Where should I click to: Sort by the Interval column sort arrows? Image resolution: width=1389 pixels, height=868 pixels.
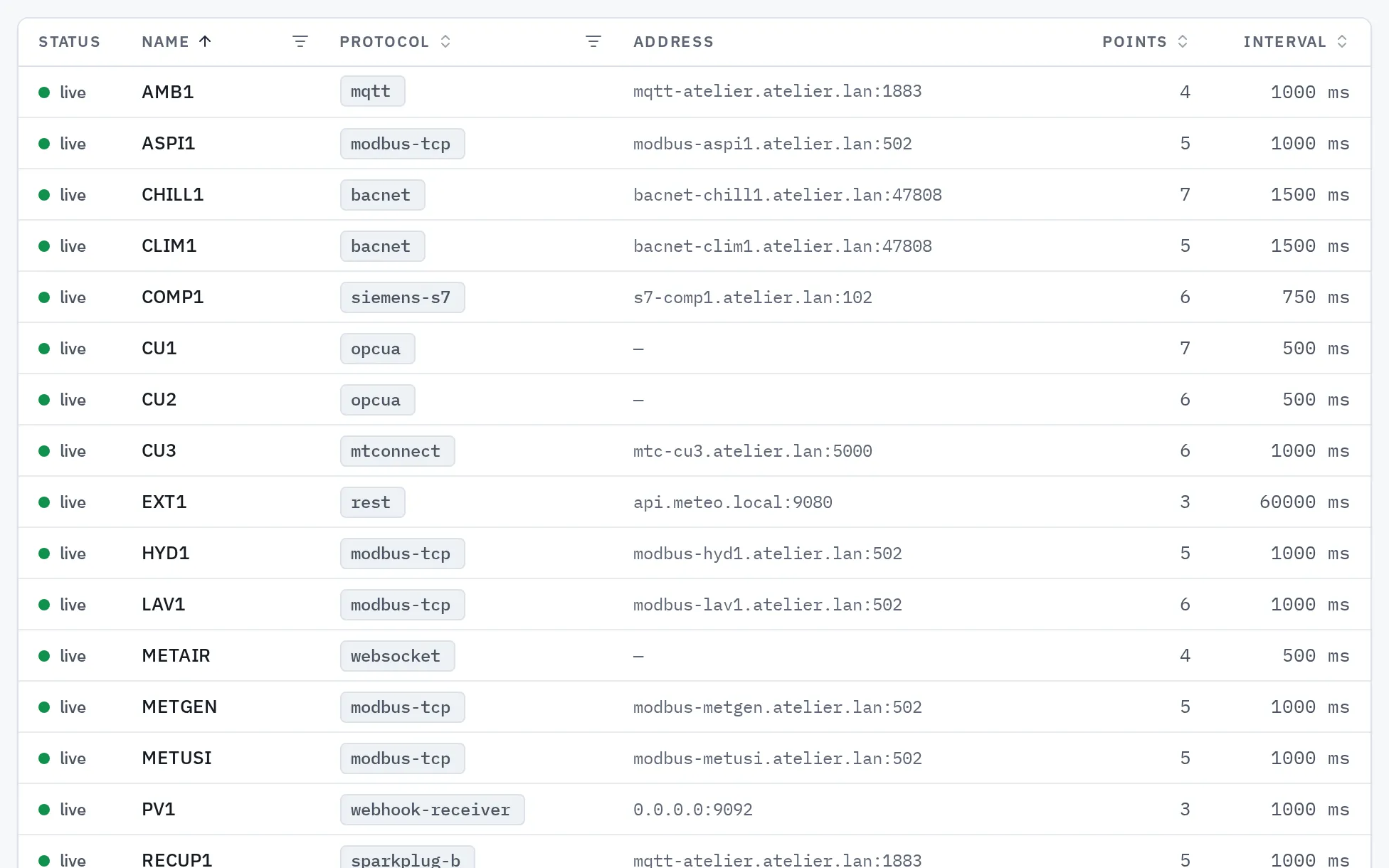point(1342,41)
